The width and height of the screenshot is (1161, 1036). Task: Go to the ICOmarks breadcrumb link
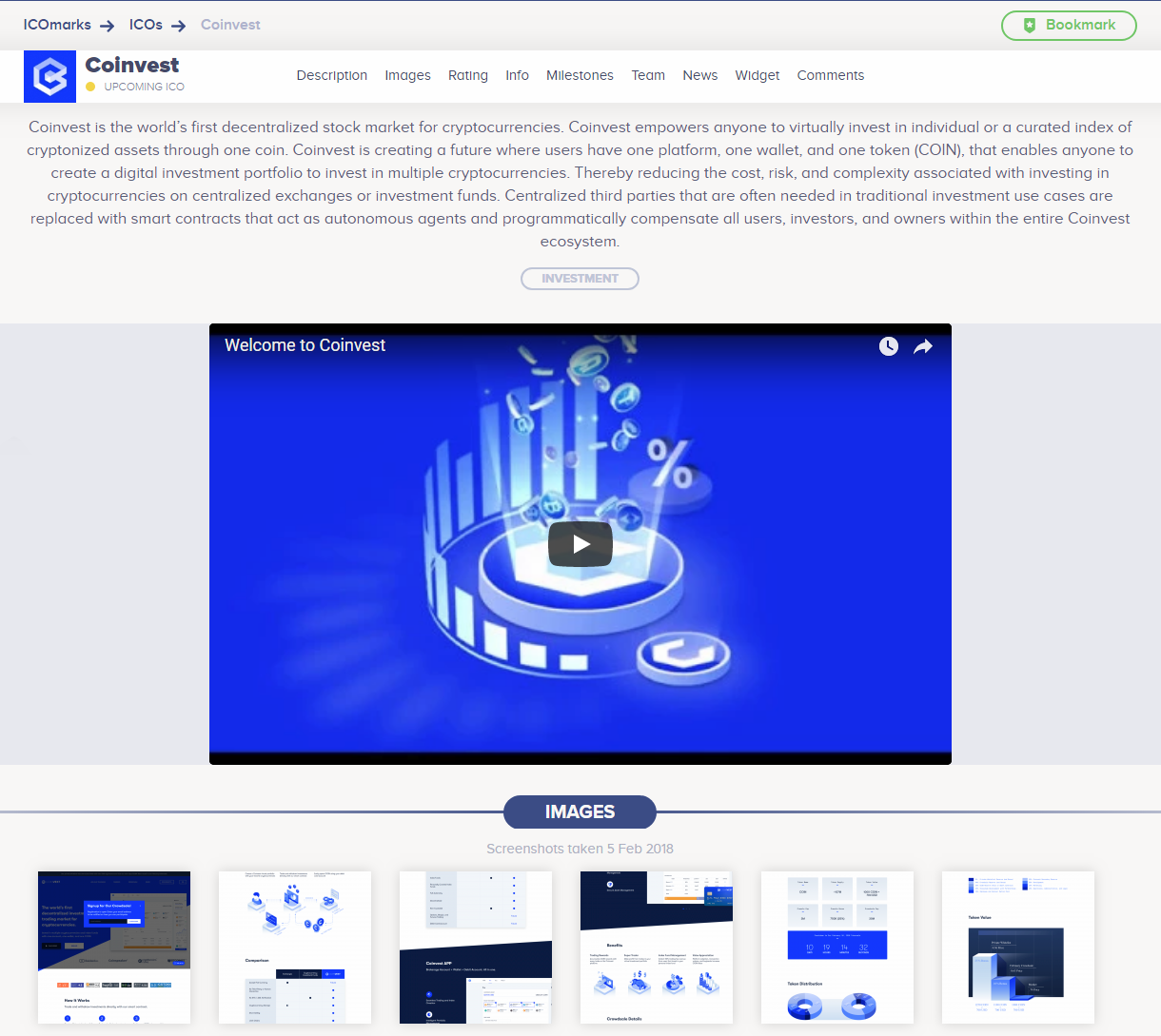[57, 25]
